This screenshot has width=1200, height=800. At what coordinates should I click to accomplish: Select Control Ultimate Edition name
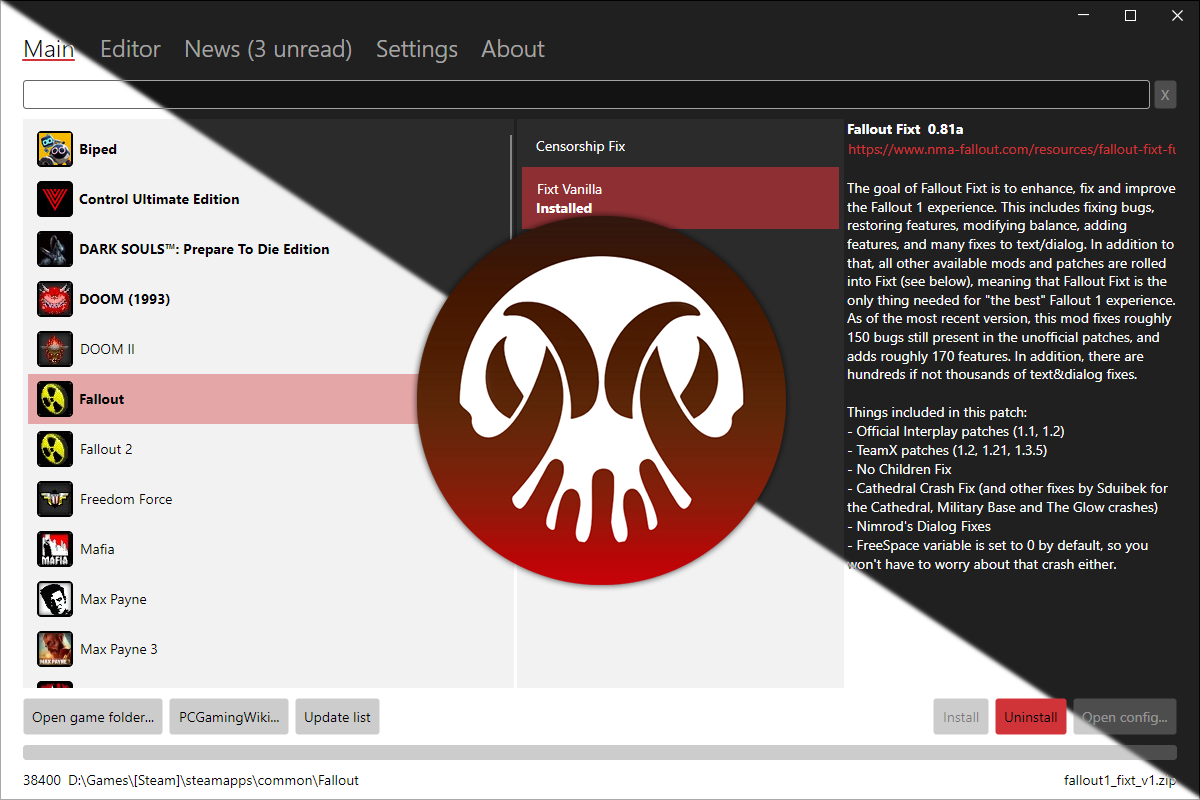pyautogui.click(x=159, y=199)
